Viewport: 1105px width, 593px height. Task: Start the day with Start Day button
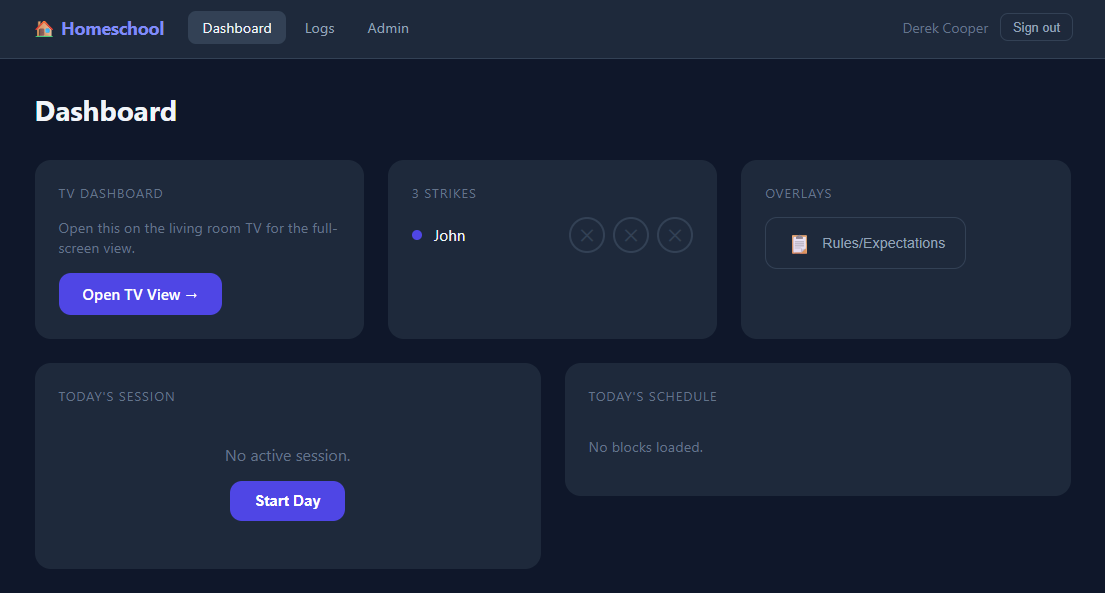(x=287, y=501)
